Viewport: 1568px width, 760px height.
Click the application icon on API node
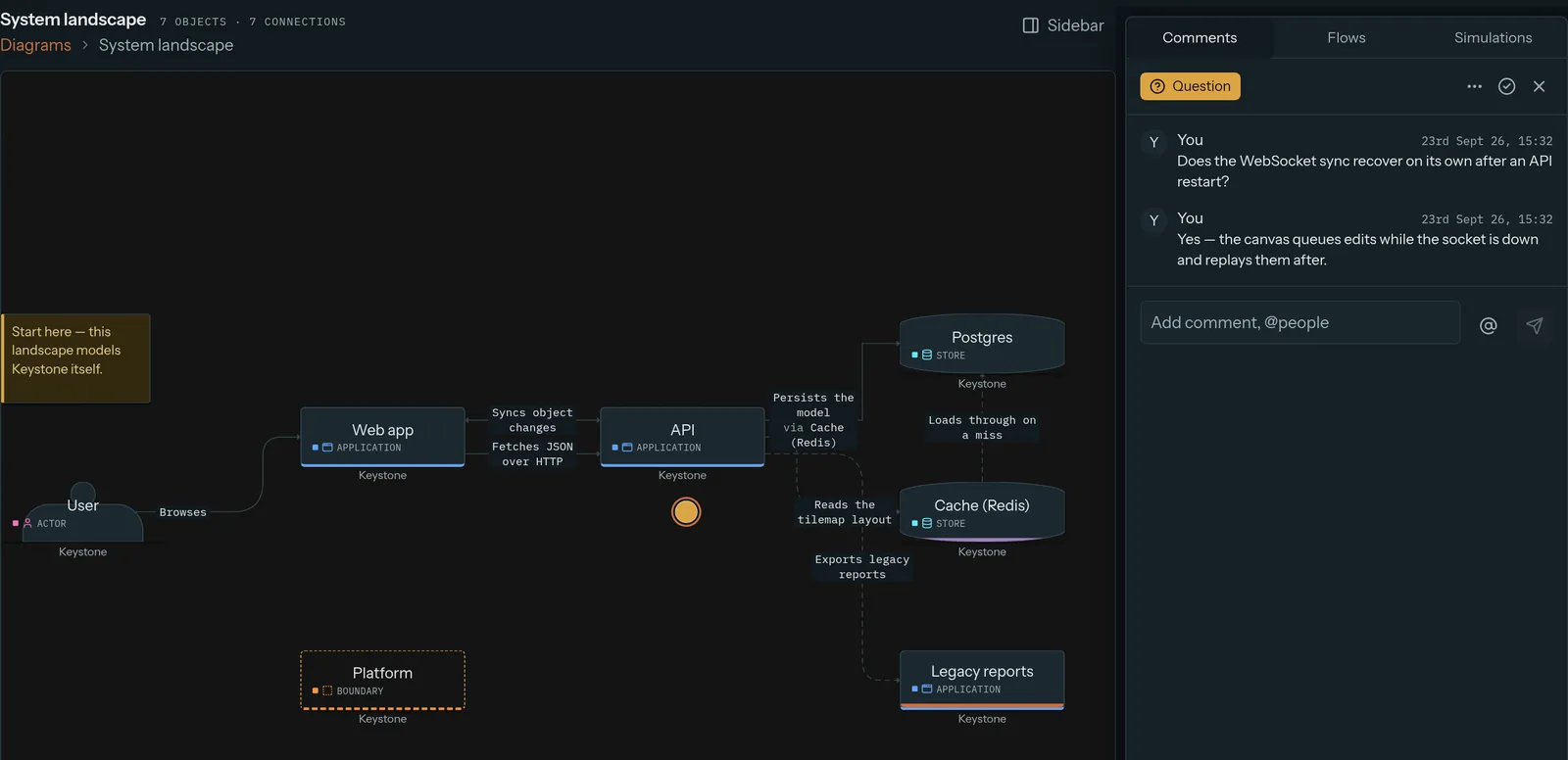(627, 448)
